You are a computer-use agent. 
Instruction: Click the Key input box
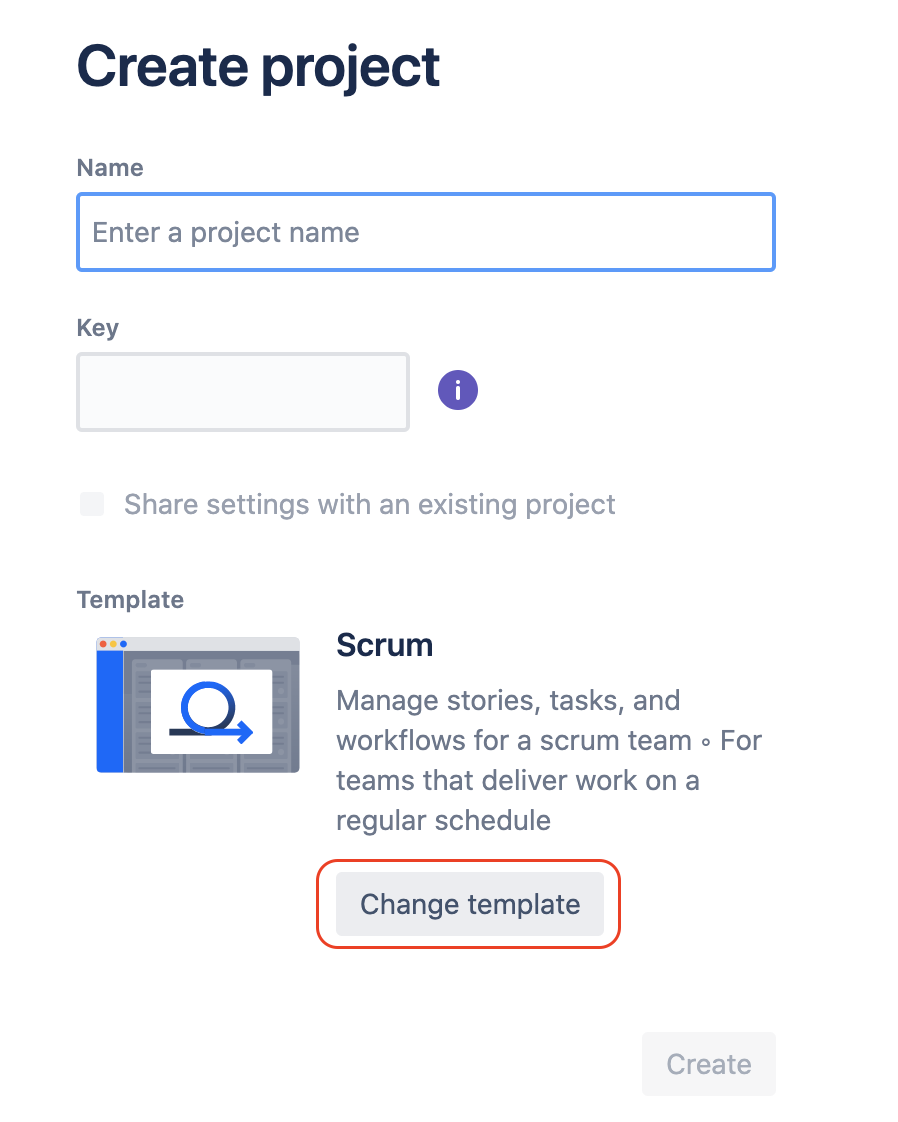coord(242,391)
